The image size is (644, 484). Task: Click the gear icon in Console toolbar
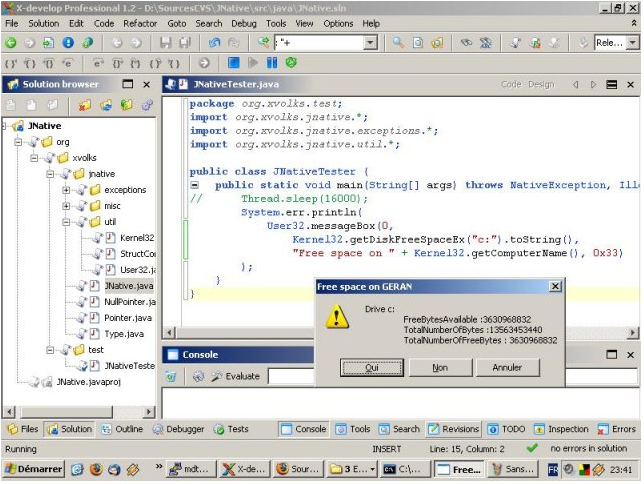click(x=198, y=376)
